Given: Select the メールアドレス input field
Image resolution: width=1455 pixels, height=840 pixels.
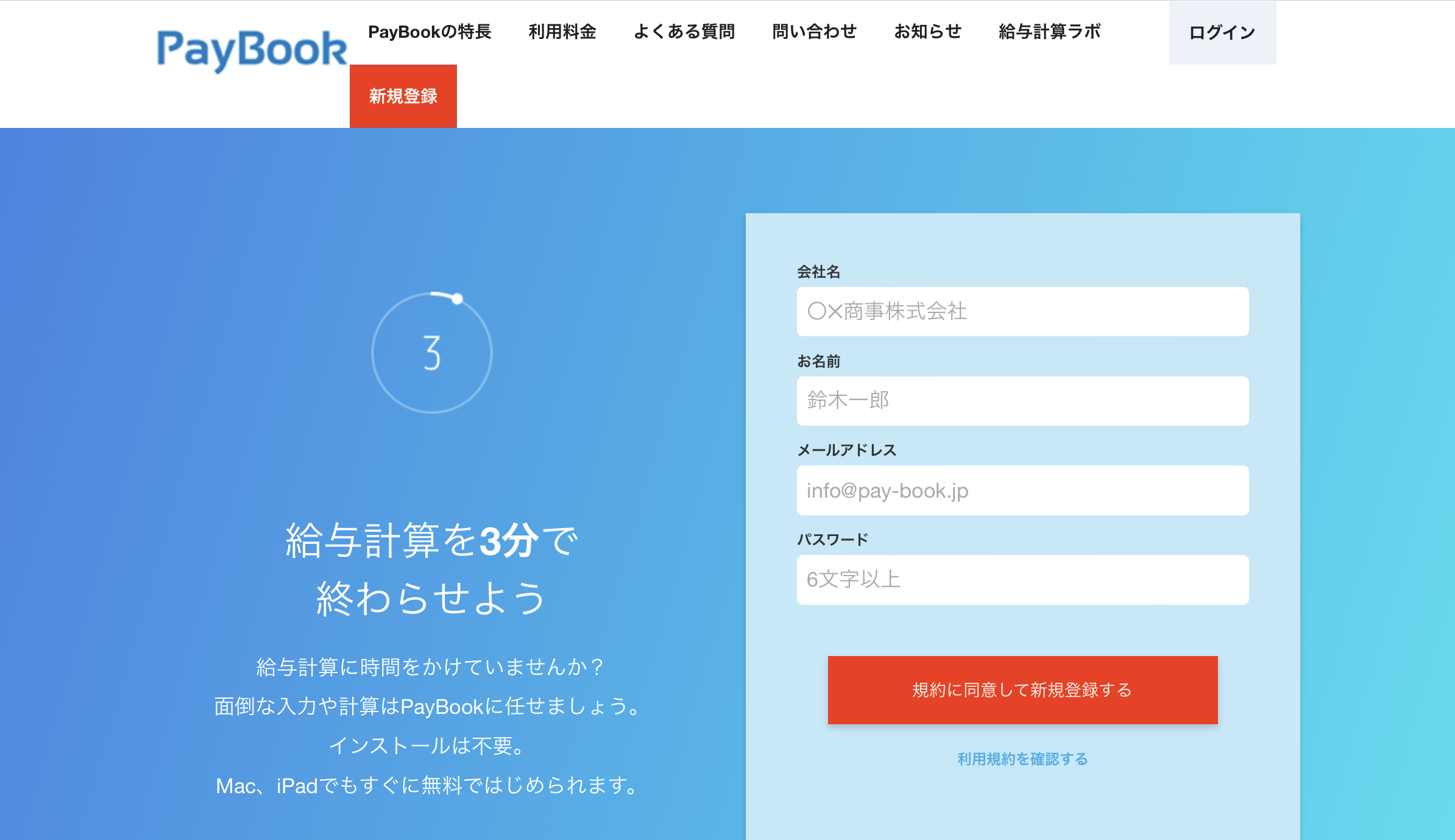Looking at the screenshot, I should (1022, 490).
